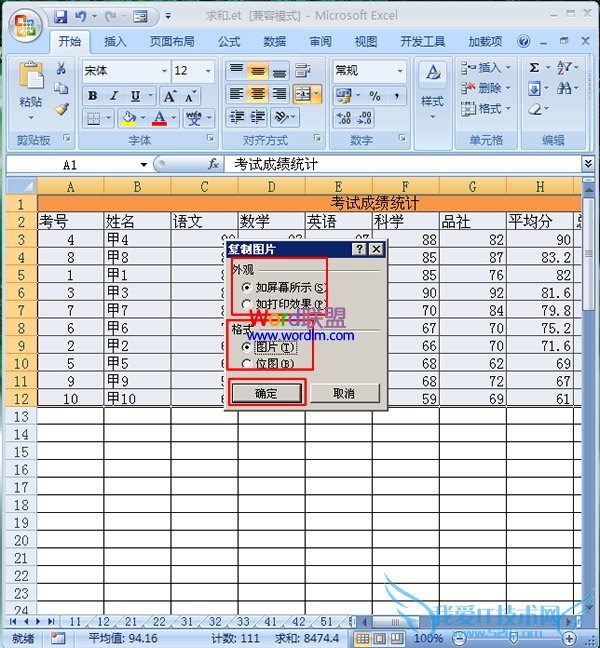Increase font size with large A
Screen dimensions: 600x648
(x=169, y=96)
